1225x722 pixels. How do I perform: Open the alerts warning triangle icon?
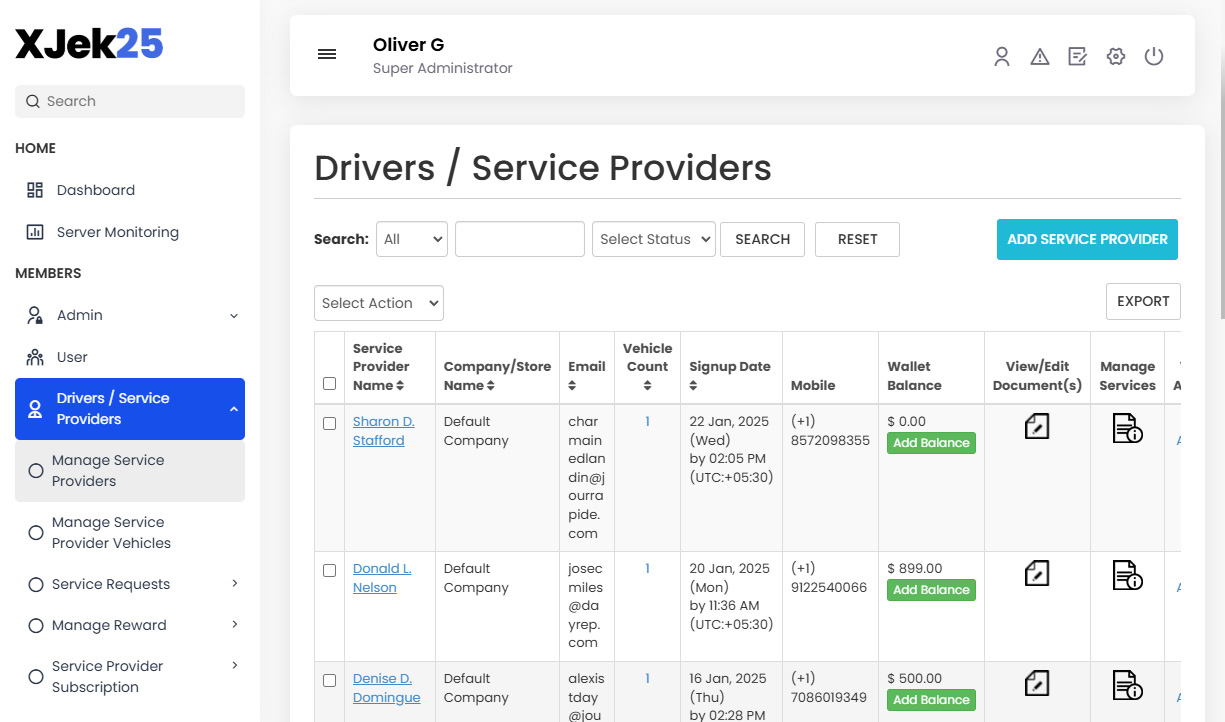pos(1040,56)
